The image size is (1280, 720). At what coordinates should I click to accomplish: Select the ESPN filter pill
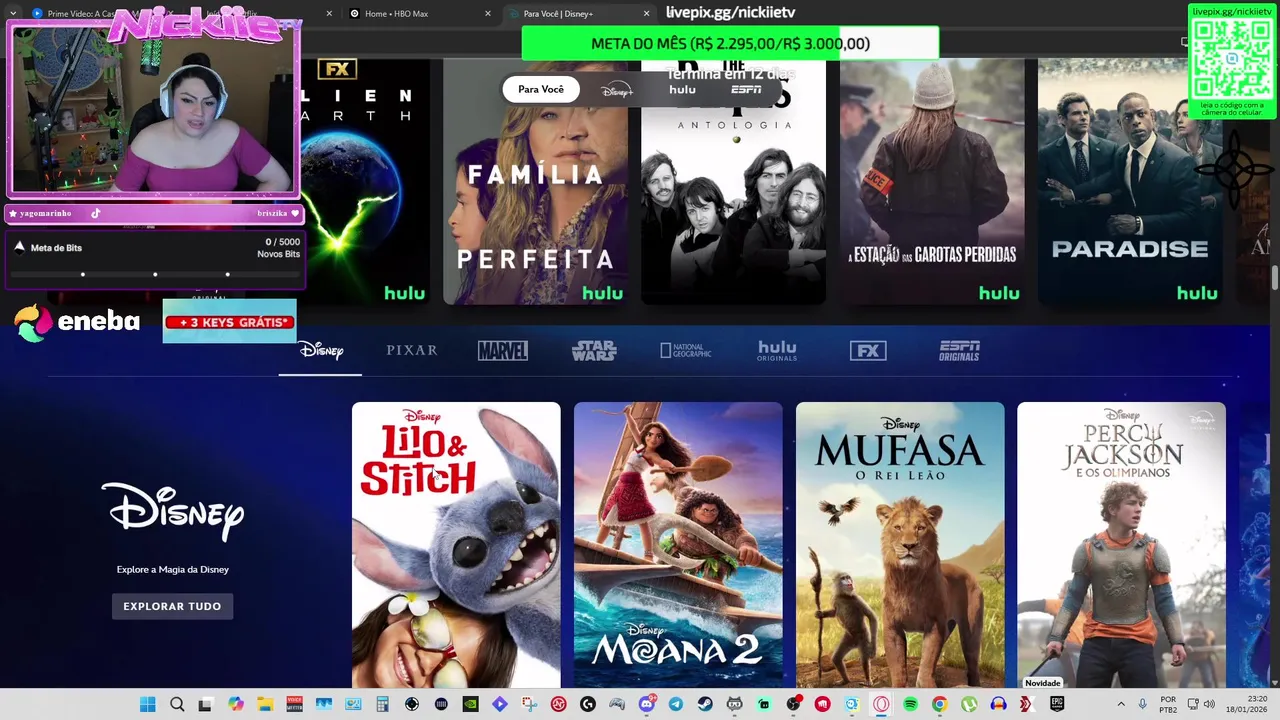tap(746, 89)
